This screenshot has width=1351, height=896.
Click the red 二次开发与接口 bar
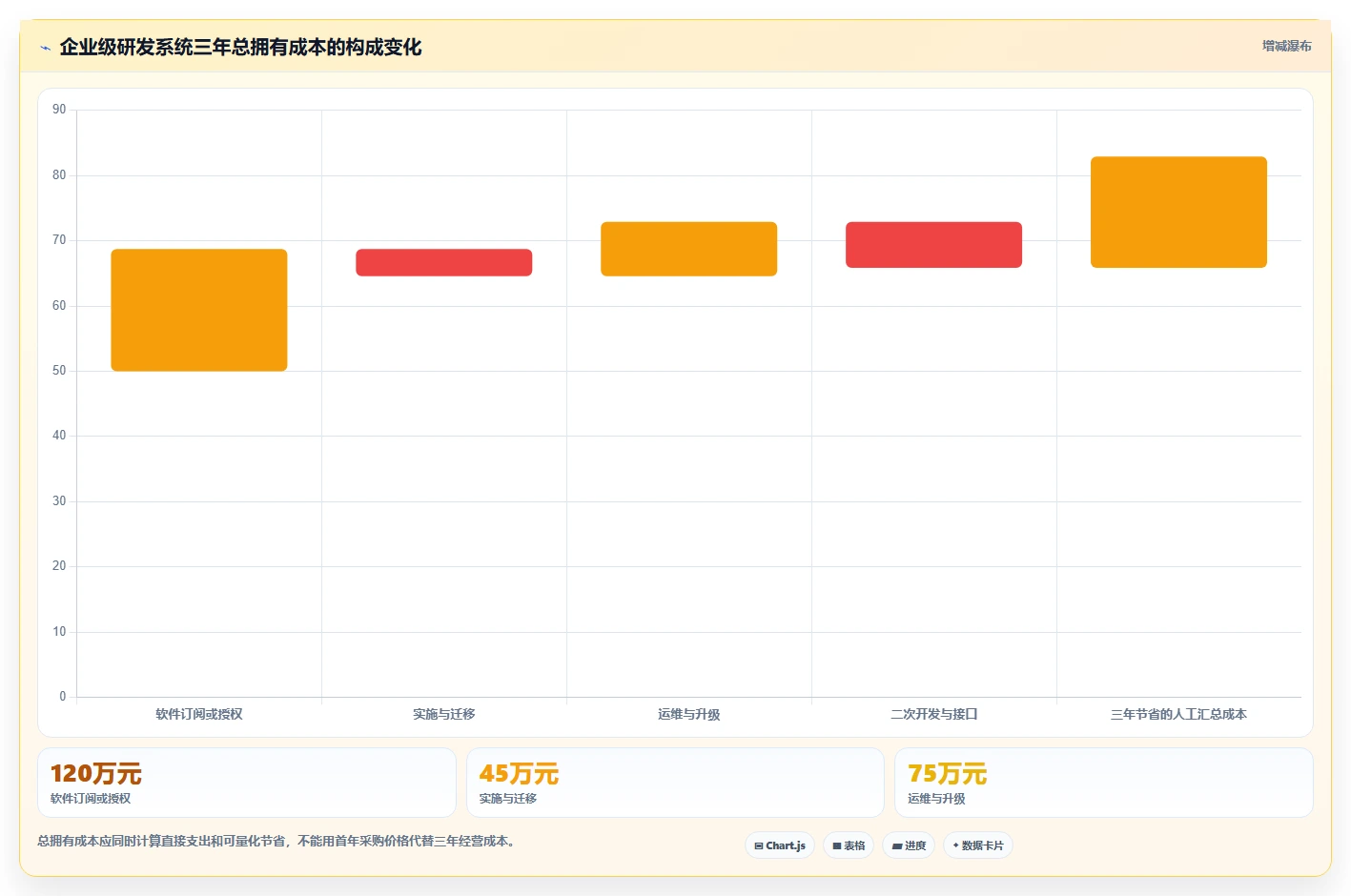934,245
